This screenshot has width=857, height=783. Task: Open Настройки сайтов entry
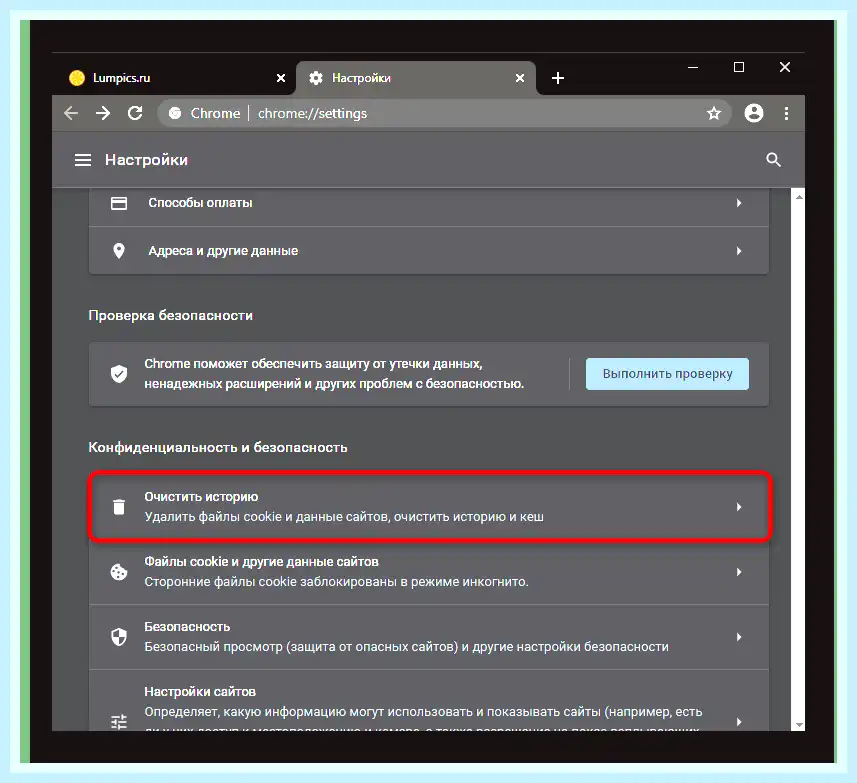(x=429, y=700)
